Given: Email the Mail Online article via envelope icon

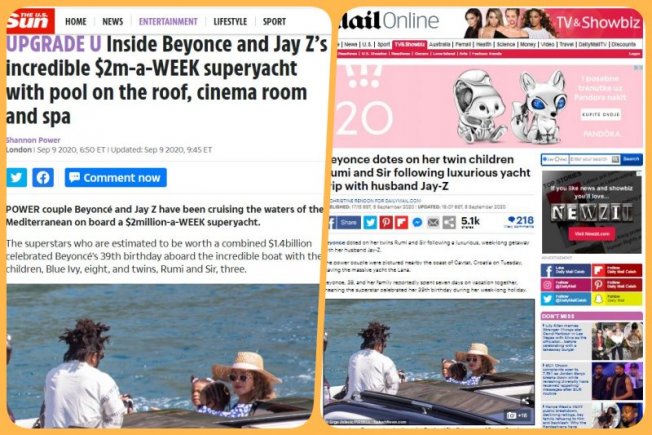Looking at the screenshot, I should tap(433, 222).
